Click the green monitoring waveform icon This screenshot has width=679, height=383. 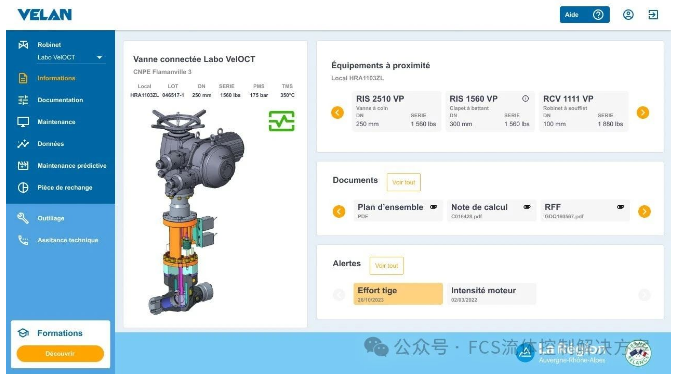coord(281,121)
